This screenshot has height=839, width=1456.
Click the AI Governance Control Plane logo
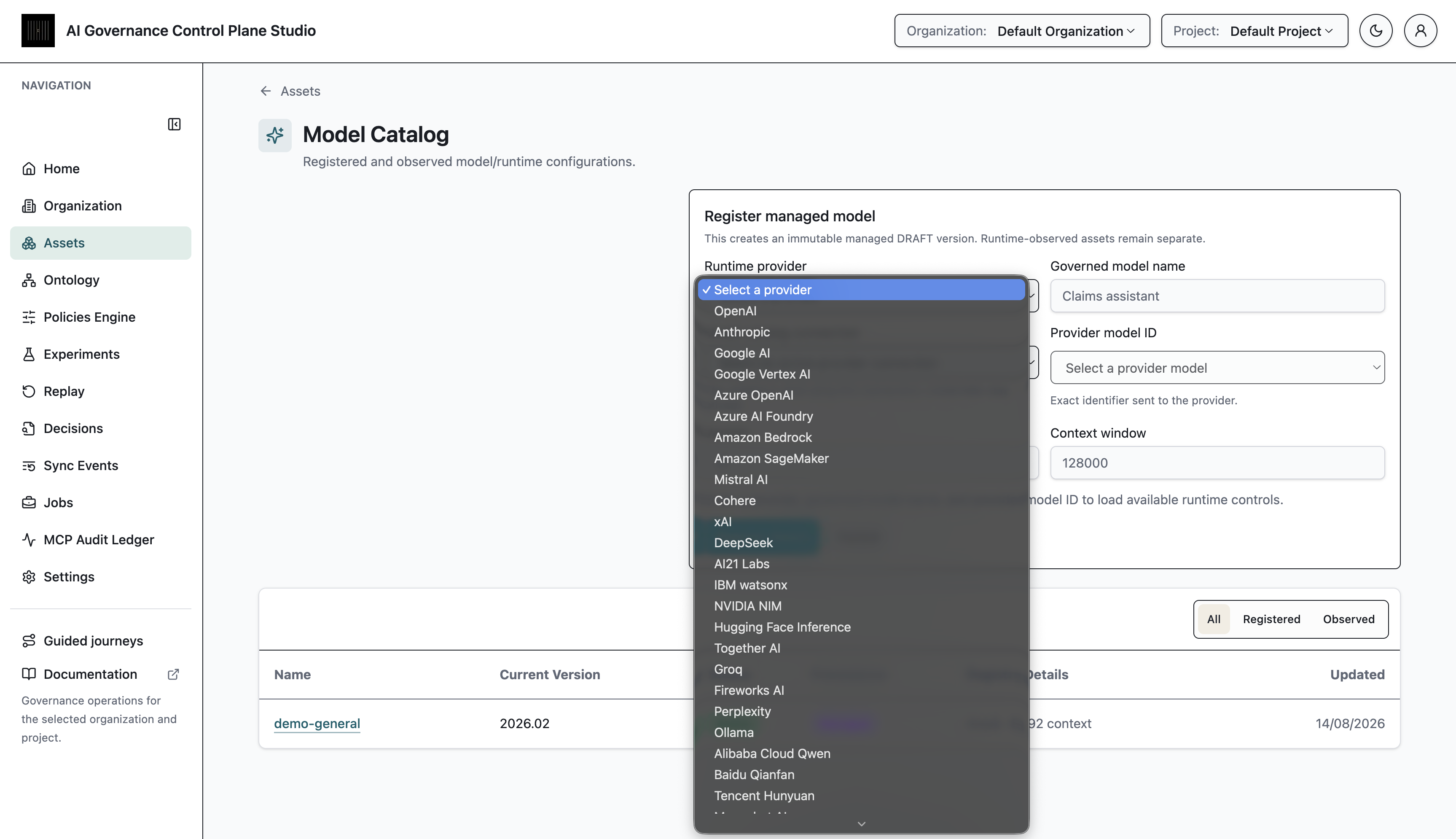[38, 30]
